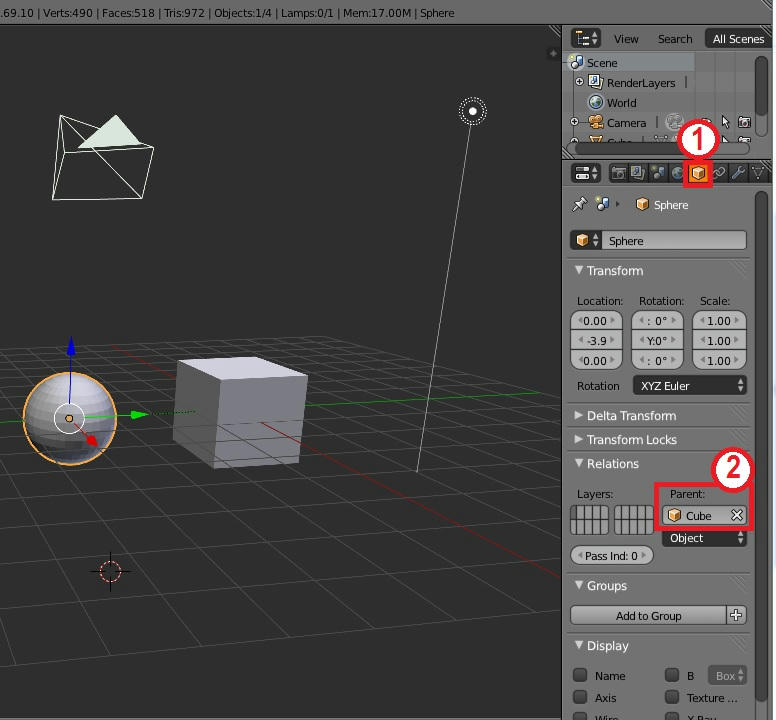Switch to the Object Constraints tab
The image size is (776, 720).
719,173
